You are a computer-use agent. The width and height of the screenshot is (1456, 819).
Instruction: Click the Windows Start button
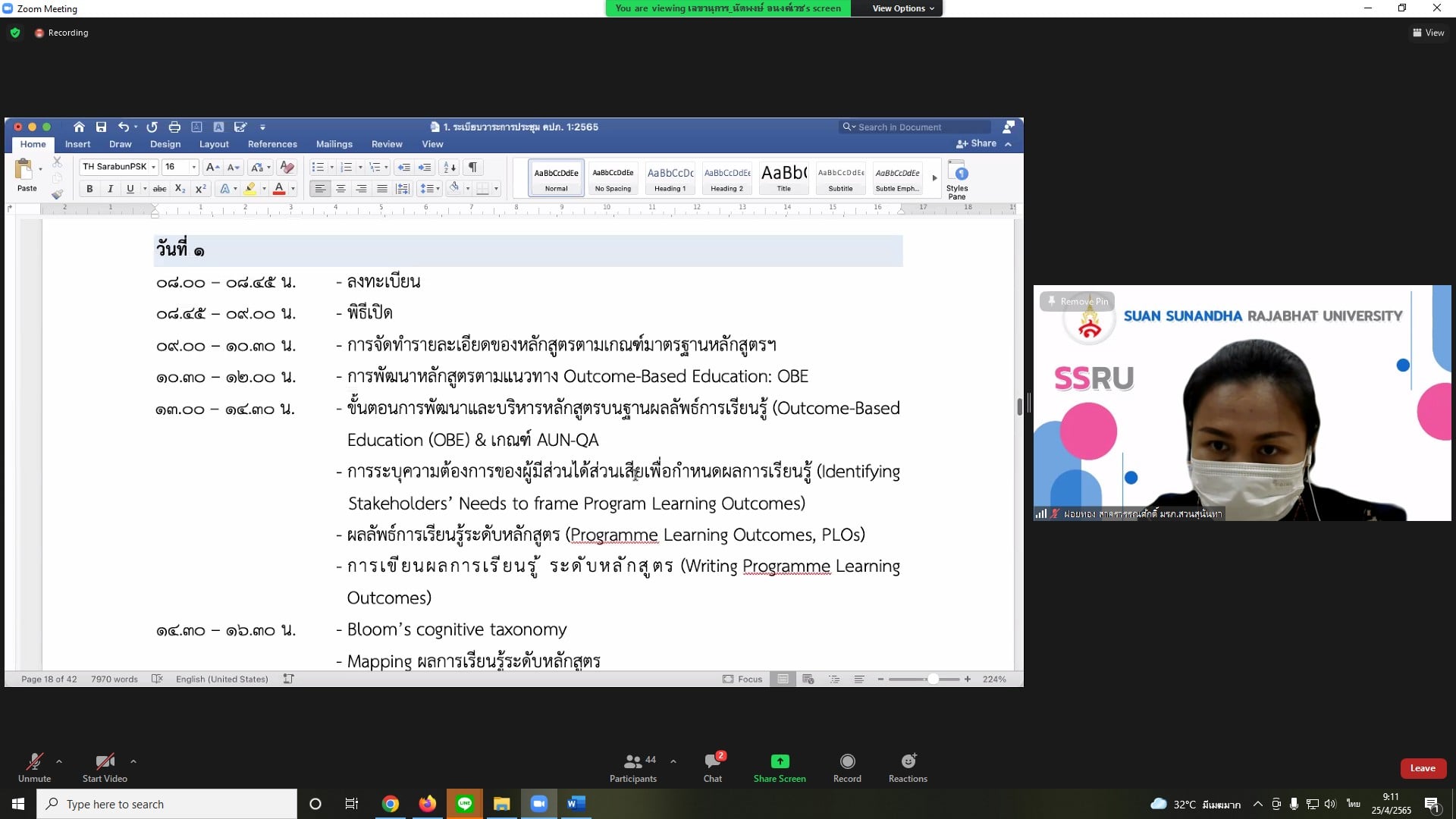[x=18, y=804]
